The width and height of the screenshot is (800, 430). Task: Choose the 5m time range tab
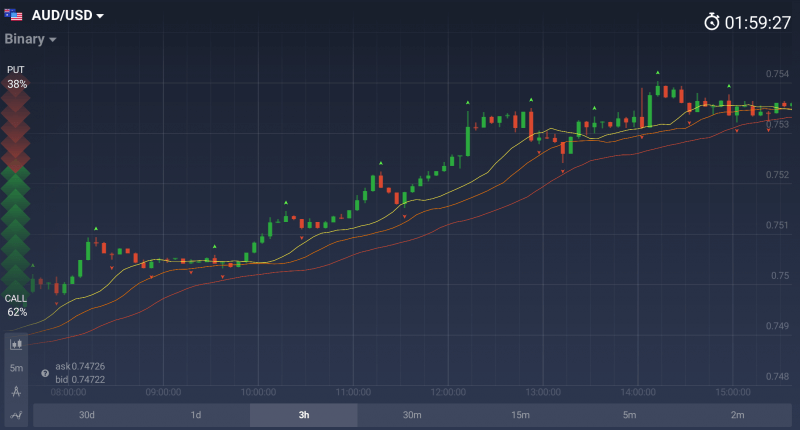coord(629,415)
